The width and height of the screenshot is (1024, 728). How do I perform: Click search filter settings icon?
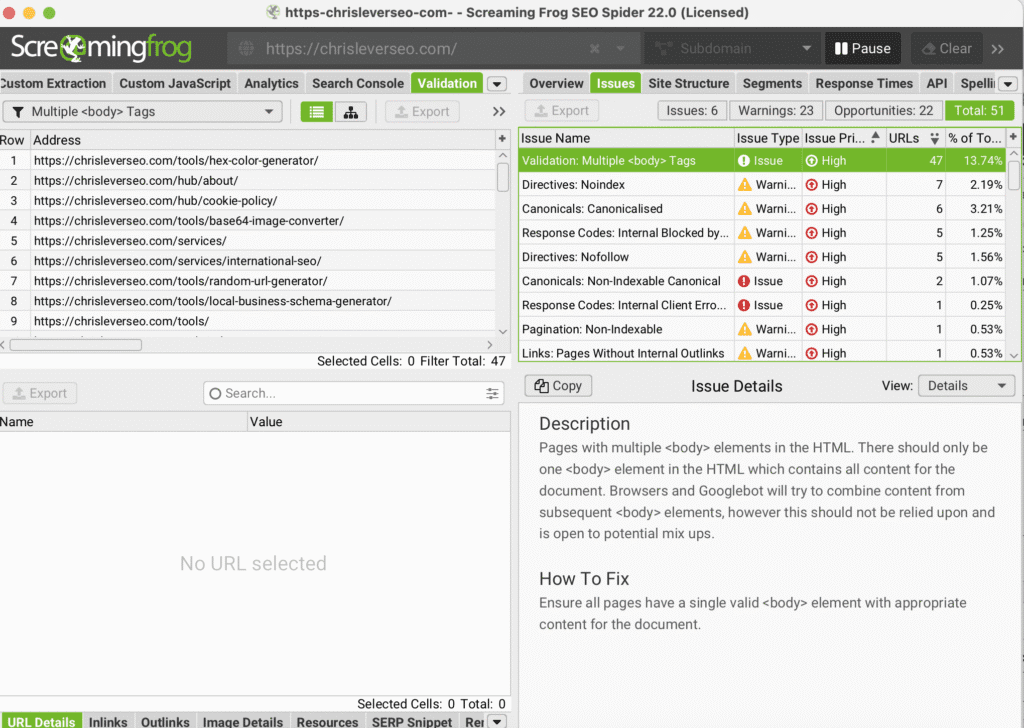click(x=492, y=394)
